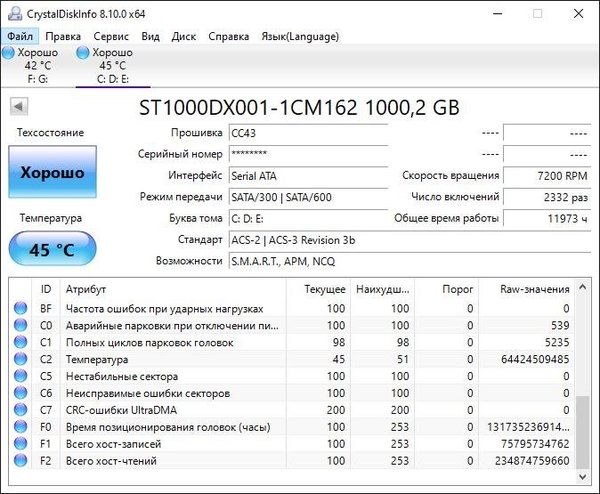Viewport: 600px width, 494px height.
Task: Click the blue Хорошо health status button
Action: pyautogui.click(x=52, y=172)
